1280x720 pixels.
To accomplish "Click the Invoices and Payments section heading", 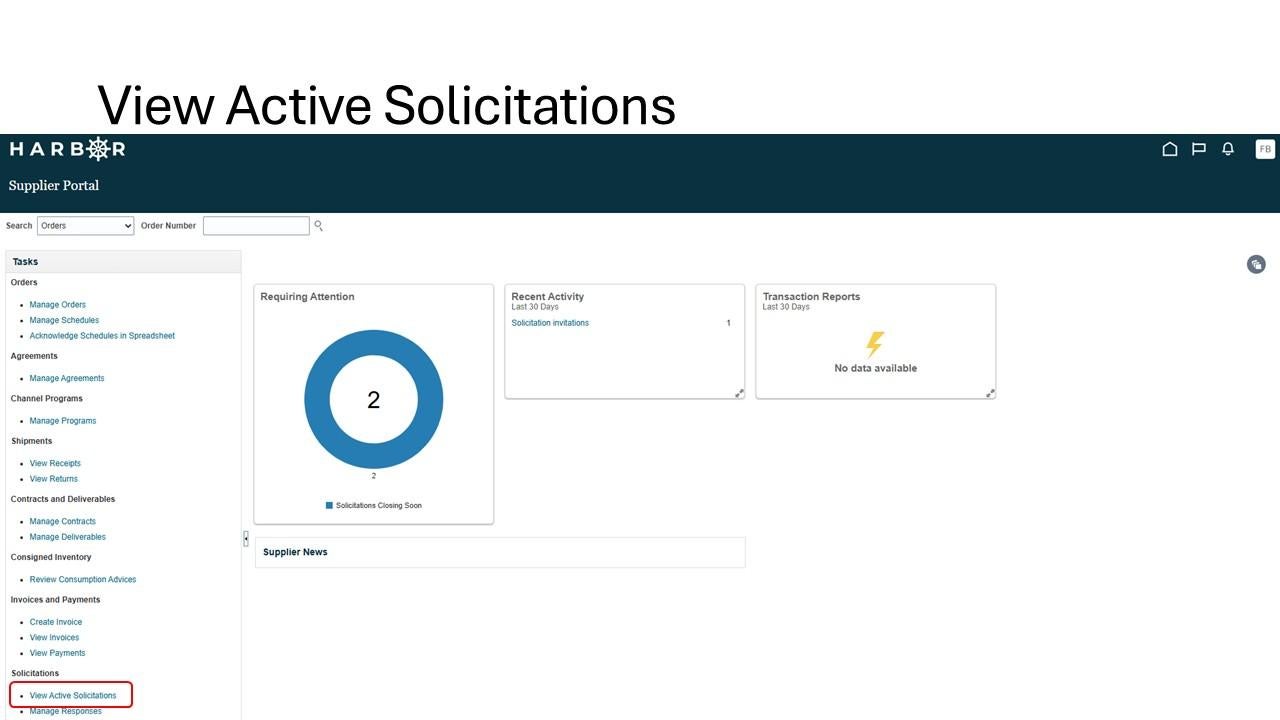I will [x=55, y=600].
